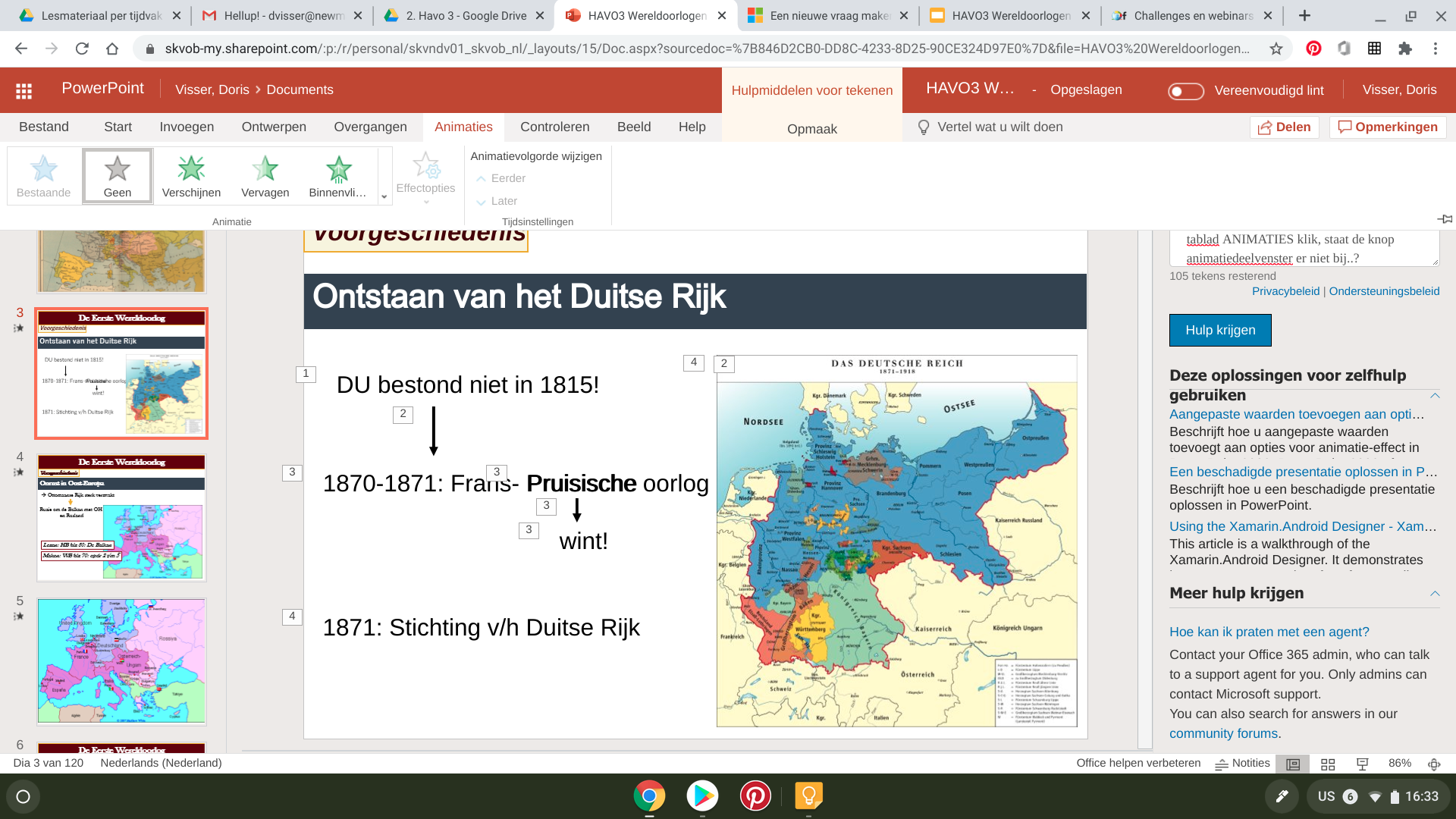1456x819 pixels.
Task: Open the PowerPoint app launcher grid
Action: [24, 90]
